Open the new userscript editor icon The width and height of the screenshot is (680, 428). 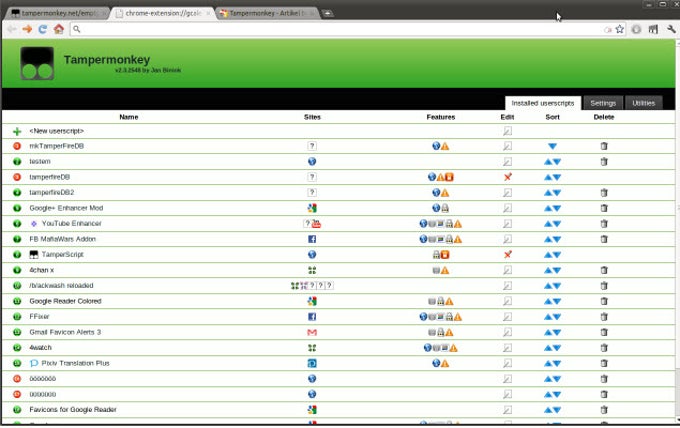click(507, 131)
